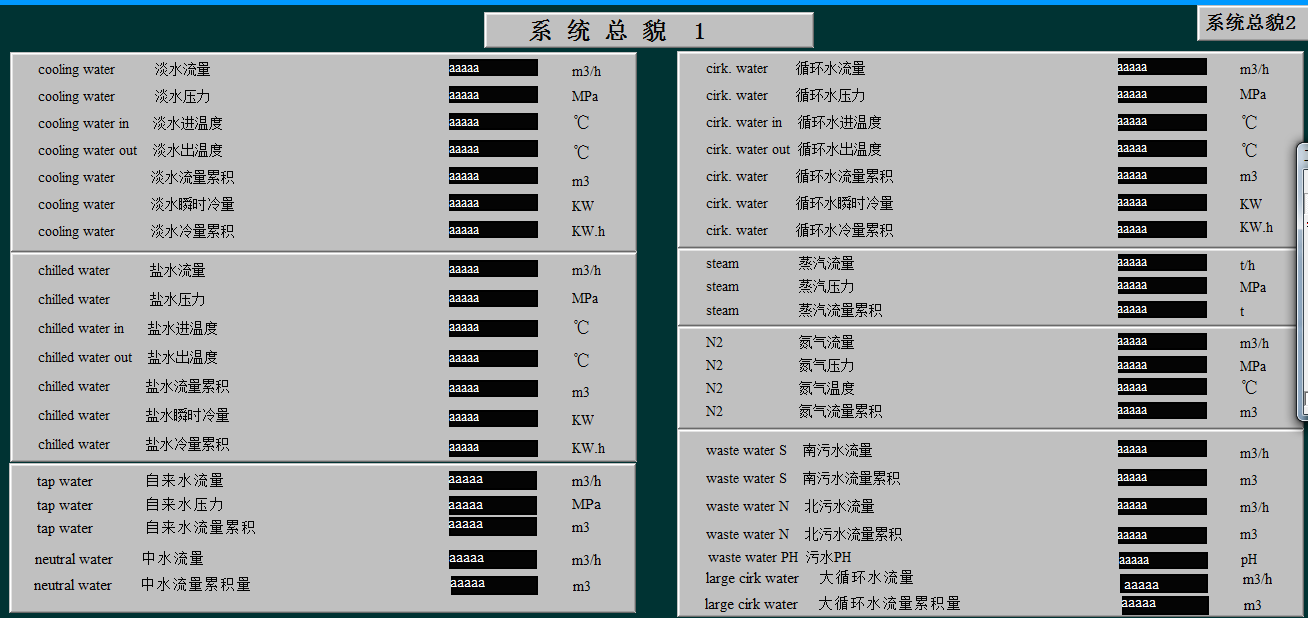Click the 系统总貌 1 title banner
This screenshot has height=618, width=1308.
pos(648,29)
